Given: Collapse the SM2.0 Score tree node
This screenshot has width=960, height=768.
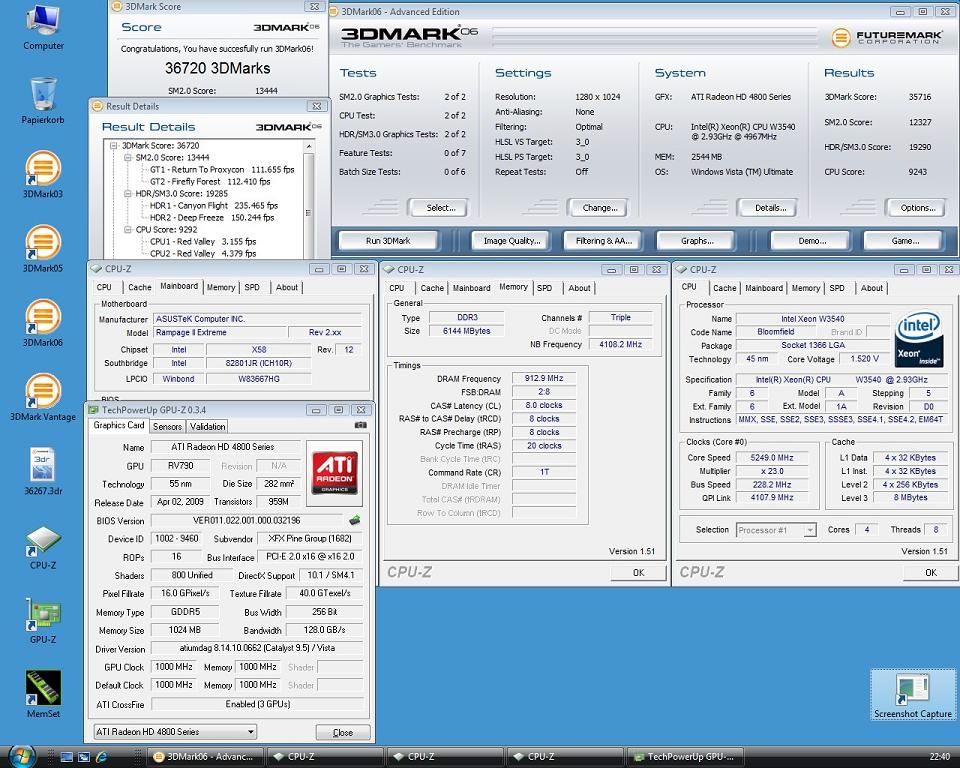Looking at the screenshot, I should pyautogui.click(x=128, y=158).
